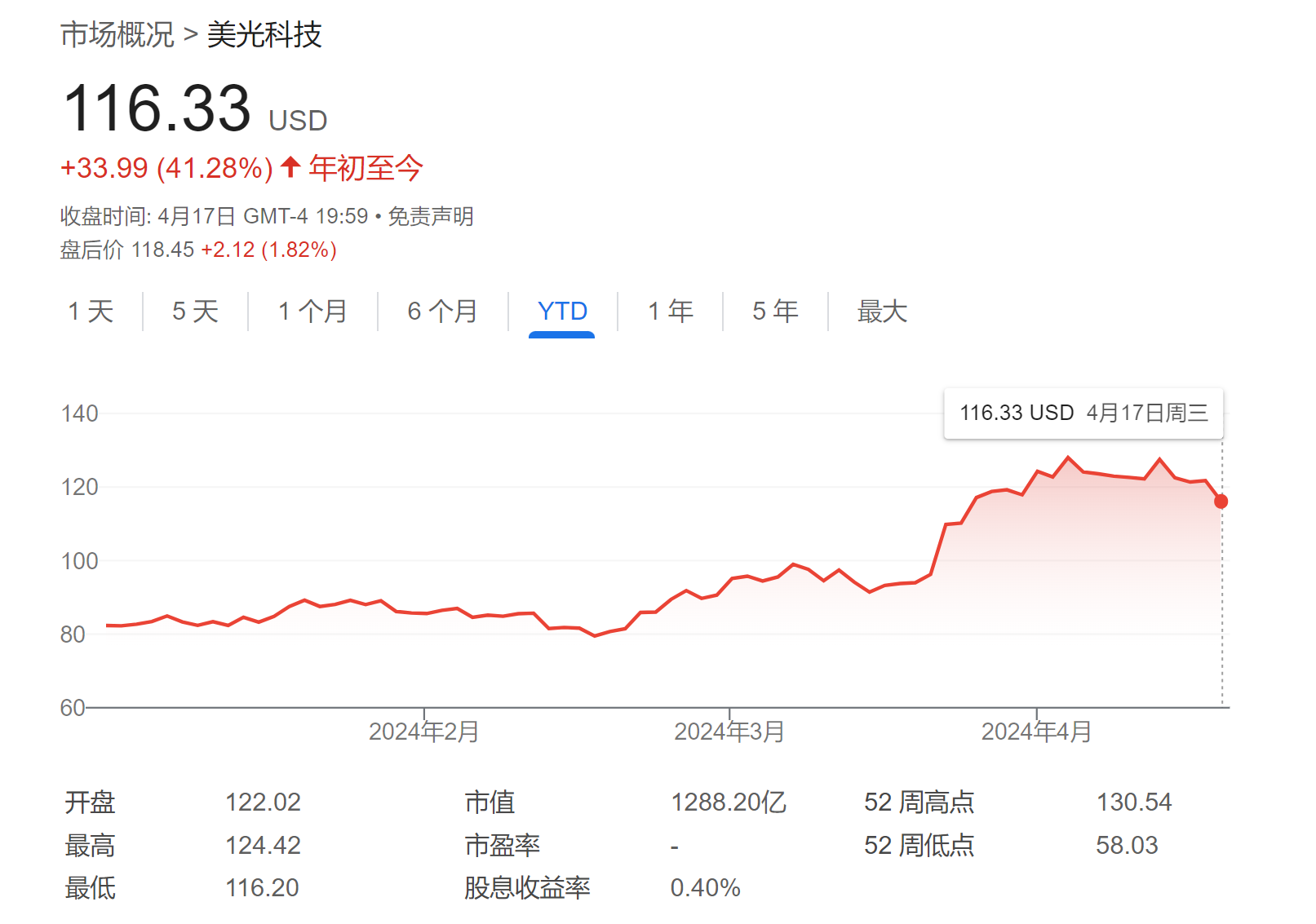Open the 美光科技 stock page link

264,34
